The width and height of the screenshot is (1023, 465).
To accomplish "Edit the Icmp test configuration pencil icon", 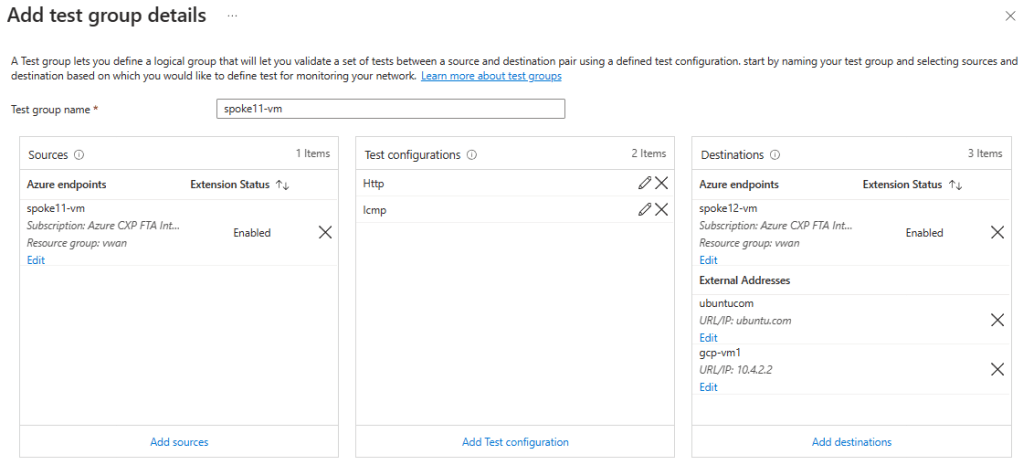I will (x=645, y=209).
